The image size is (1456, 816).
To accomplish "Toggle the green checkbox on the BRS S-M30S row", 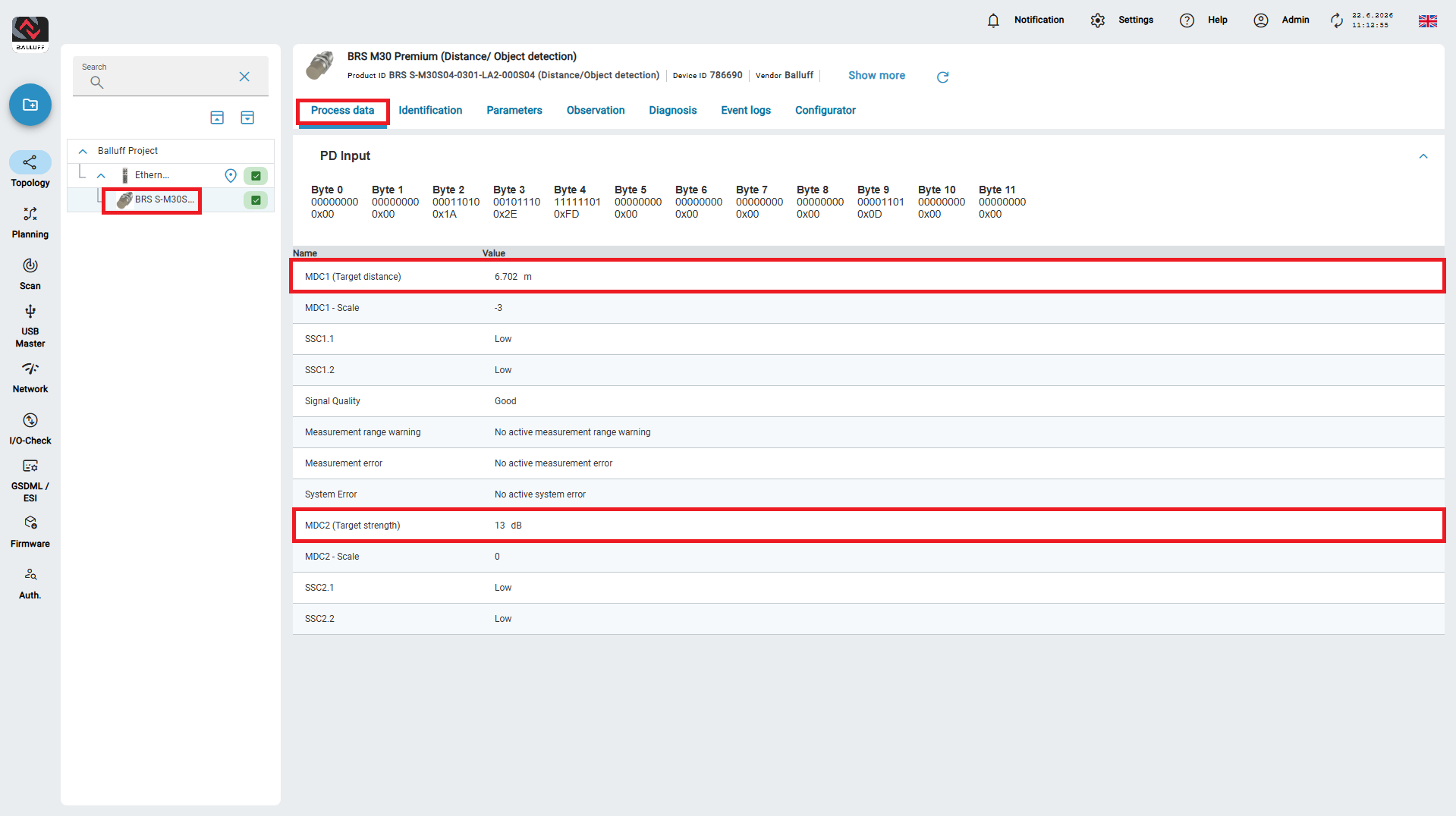I will [256, 200].
